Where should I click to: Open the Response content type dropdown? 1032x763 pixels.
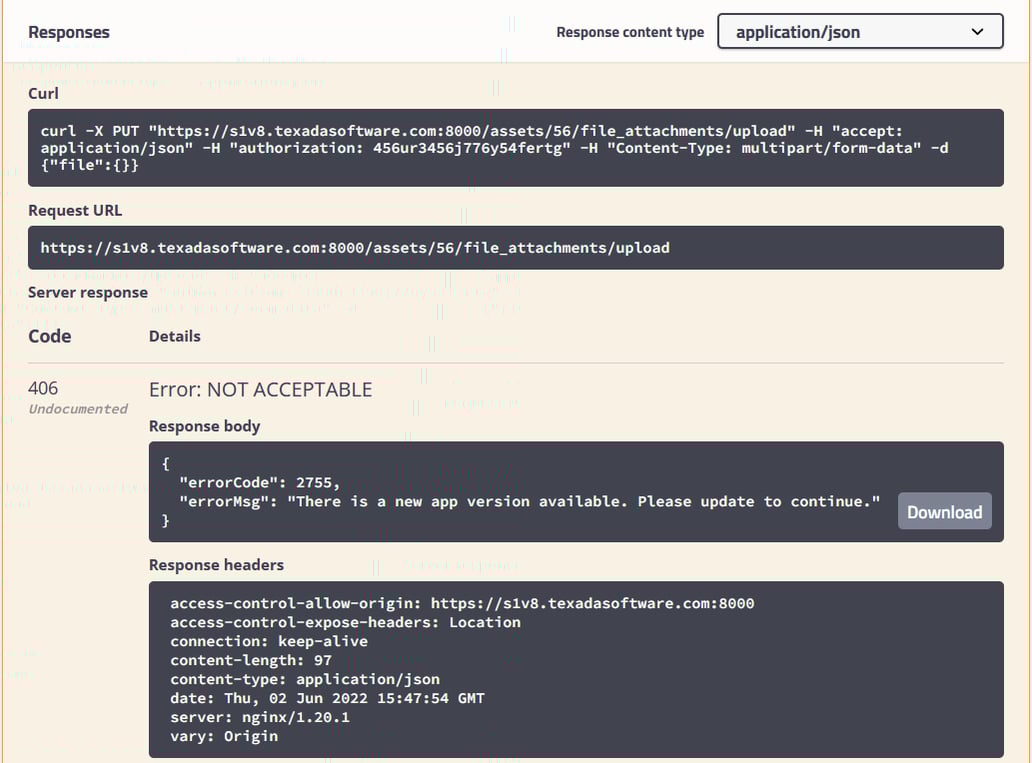pos(859,32)
